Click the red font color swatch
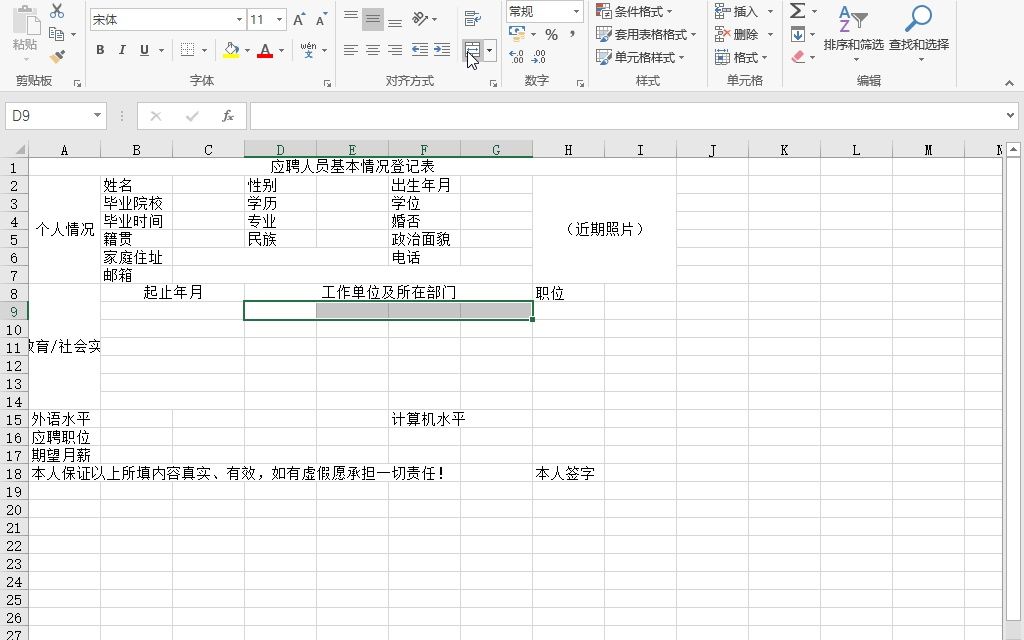 pyautogui.click(x=264, y=54)
